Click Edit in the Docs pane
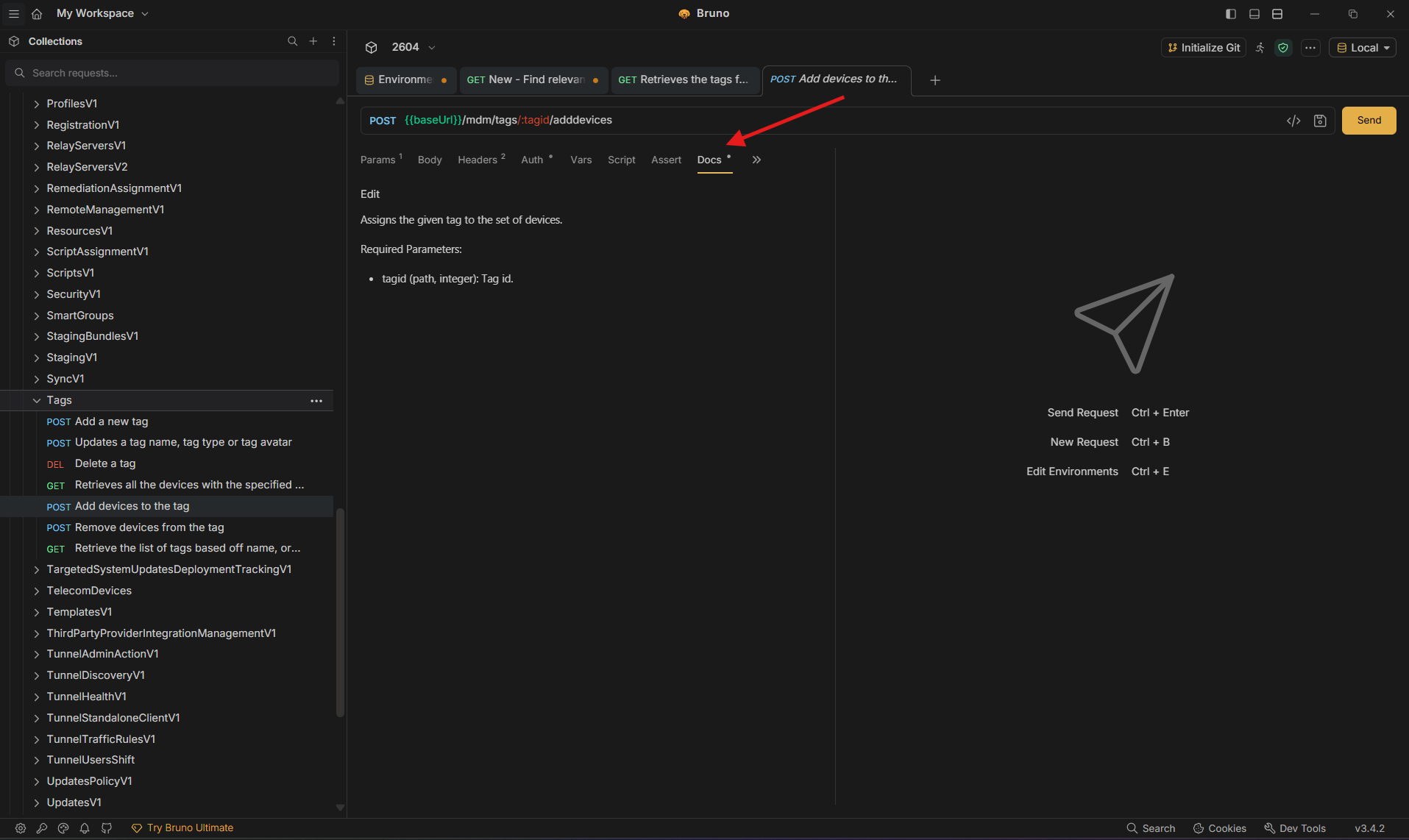1409x840 pixels. [370, 194]
